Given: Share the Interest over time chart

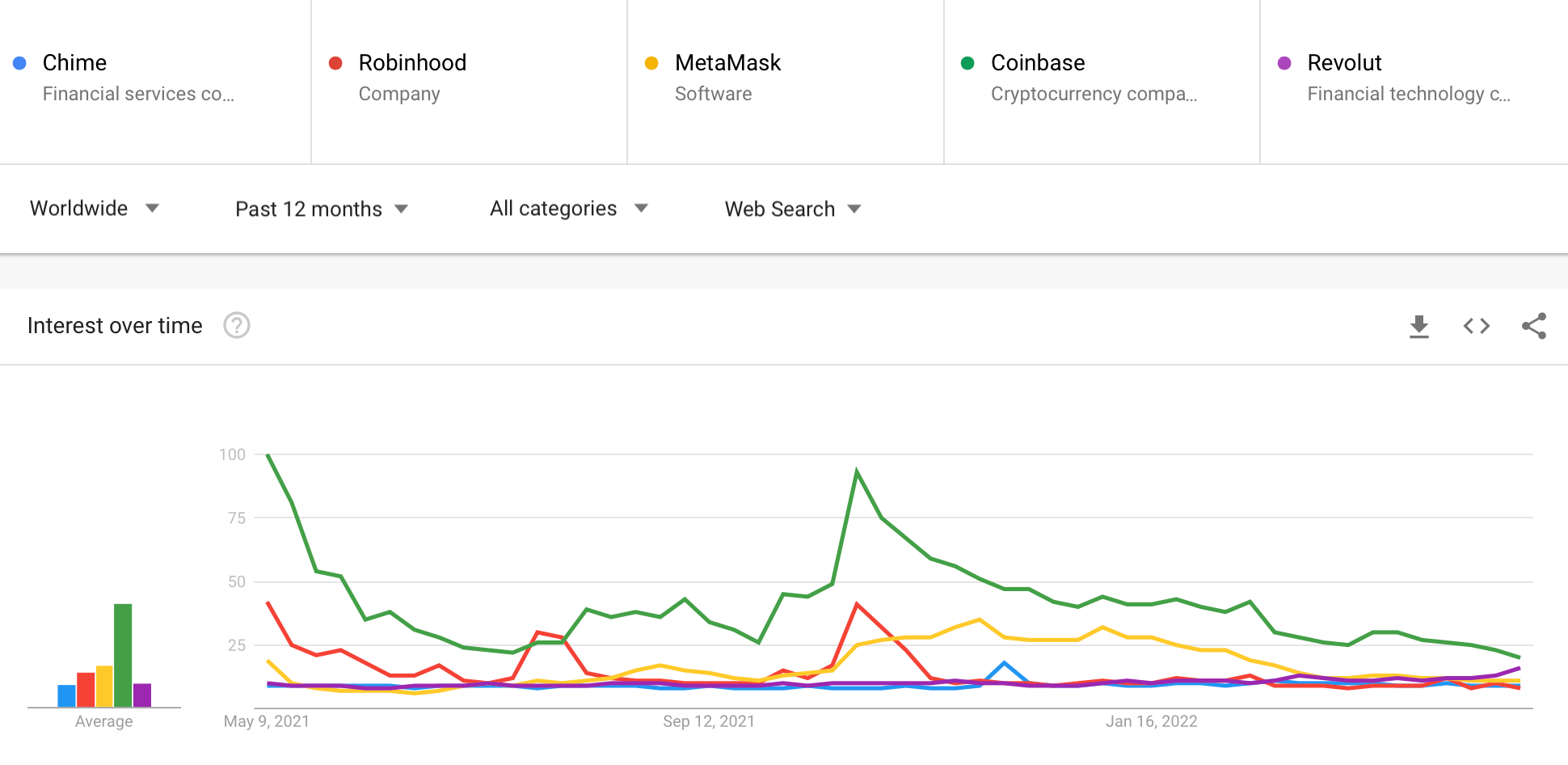Looking at the screenshot, I should 1534,326.
